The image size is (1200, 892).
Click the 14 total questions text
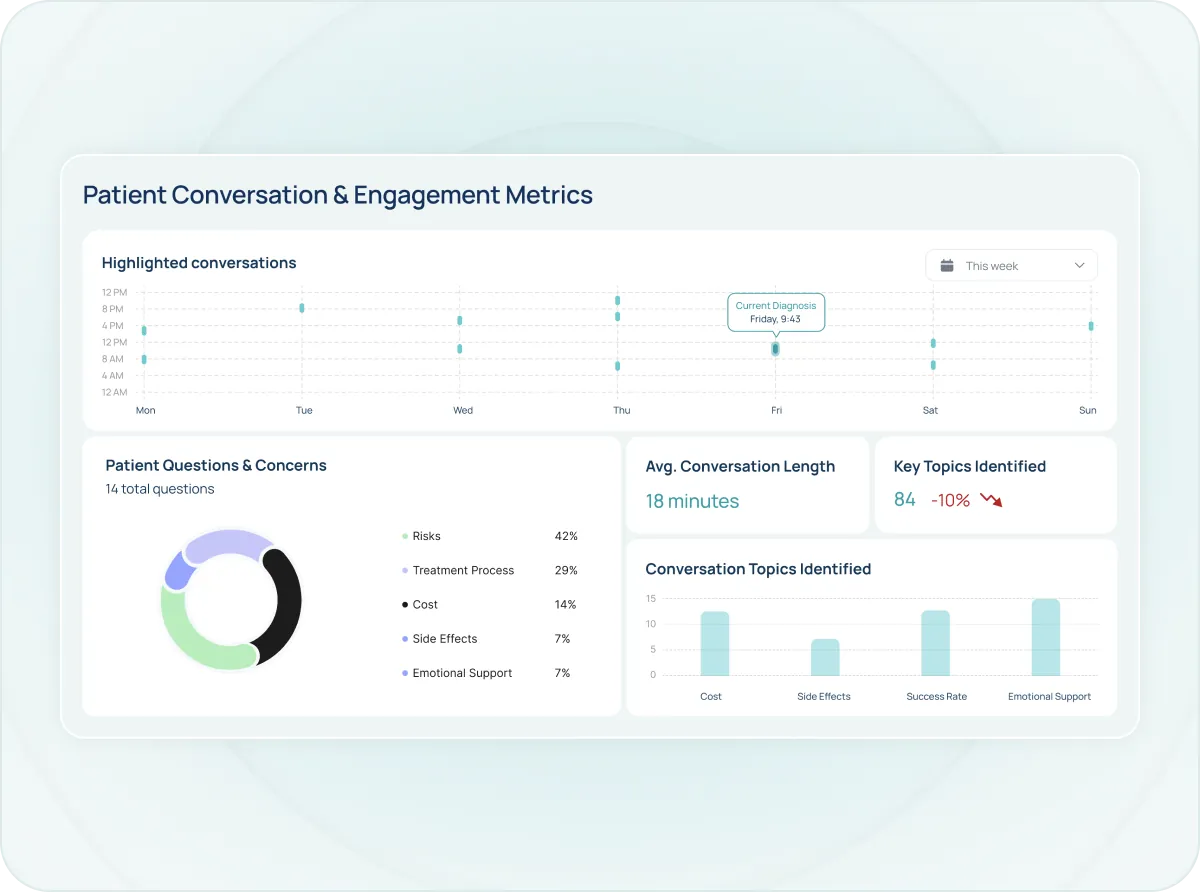point(160,489)
